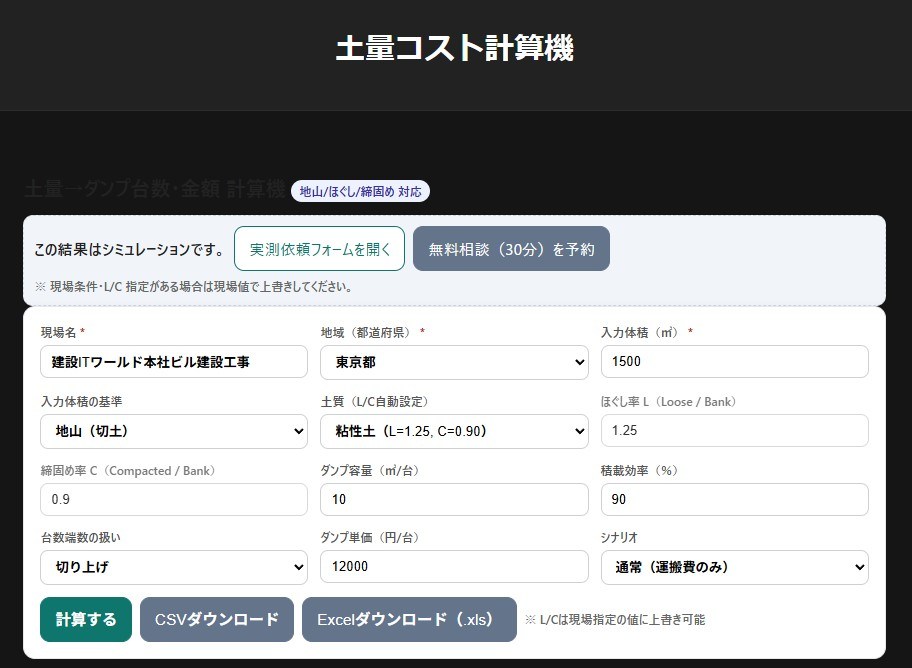Viewport: 912px width, 668px height.
Task: Open the 実測依頼フォームを開く link
Action: 319,249
